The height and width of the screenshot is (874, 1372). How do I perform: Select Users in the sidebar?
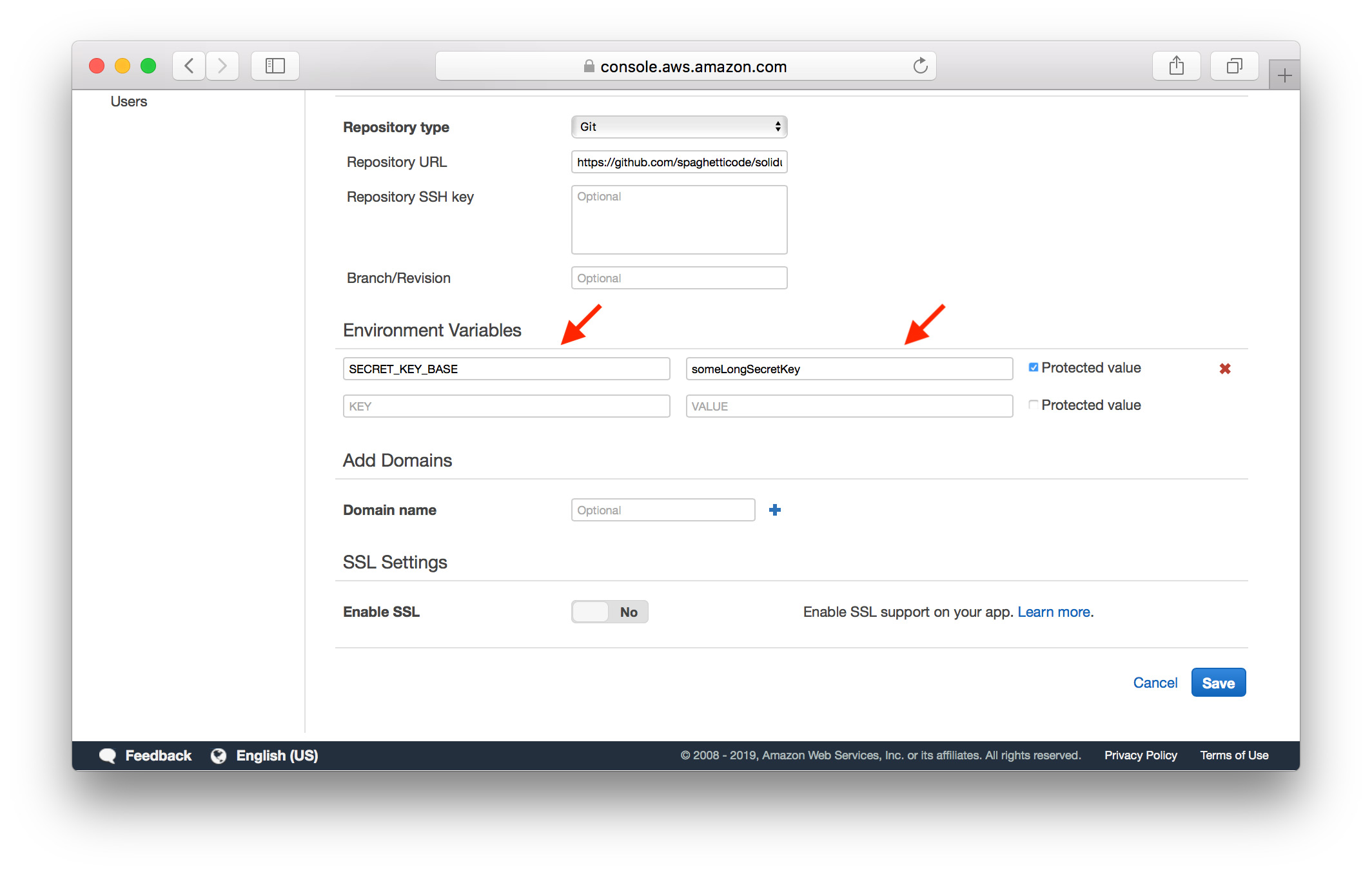click(x=128, y=101)
